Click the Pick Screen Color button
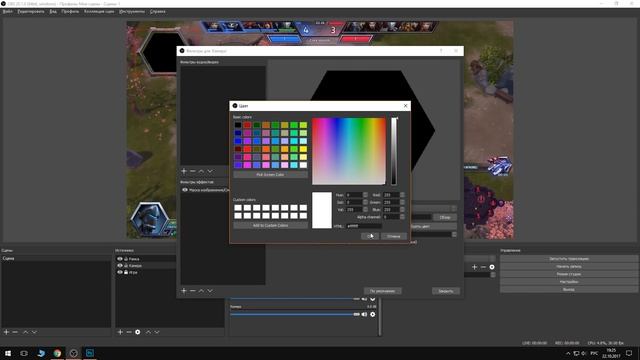This screenshot has width=640, height=360. [x=270, y=175]
